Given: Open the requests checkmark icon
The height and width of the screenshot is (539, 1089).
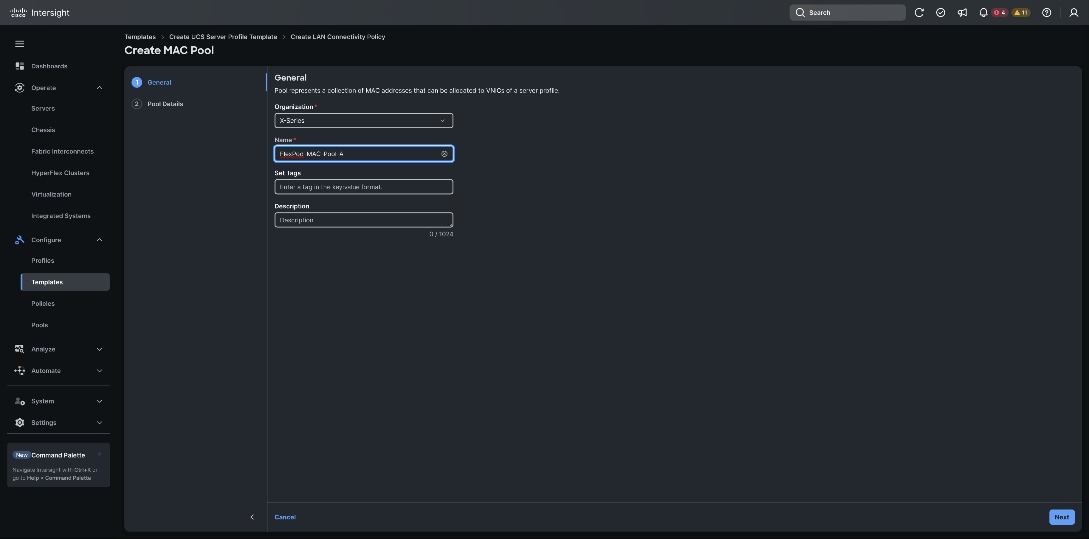Looking at the screenshot, I should [940, 13].
